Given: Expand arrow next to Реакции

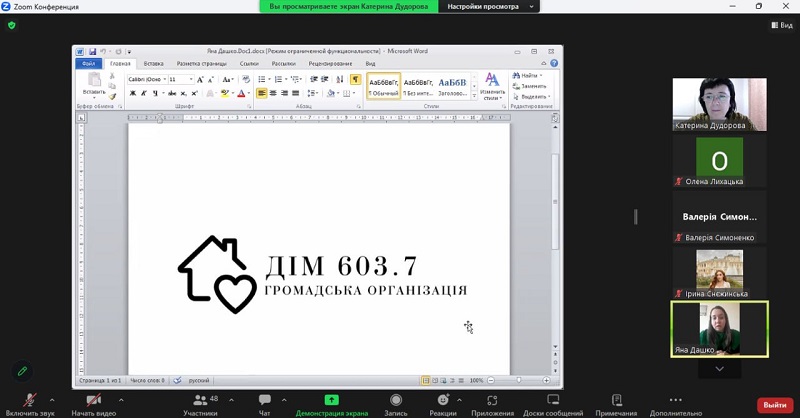Looking at the screenshot, I should coord(459,400).
